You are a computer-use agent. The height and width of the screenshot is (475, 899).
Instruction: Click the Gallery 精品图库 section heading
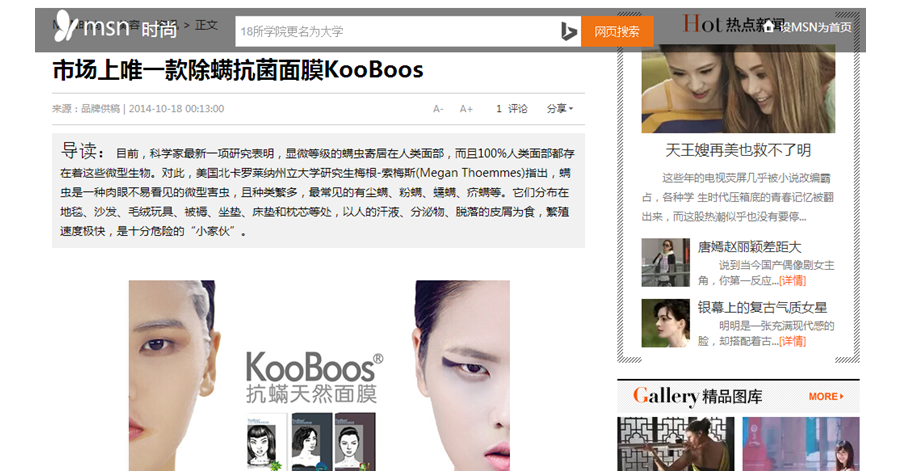tap(698, 396)
